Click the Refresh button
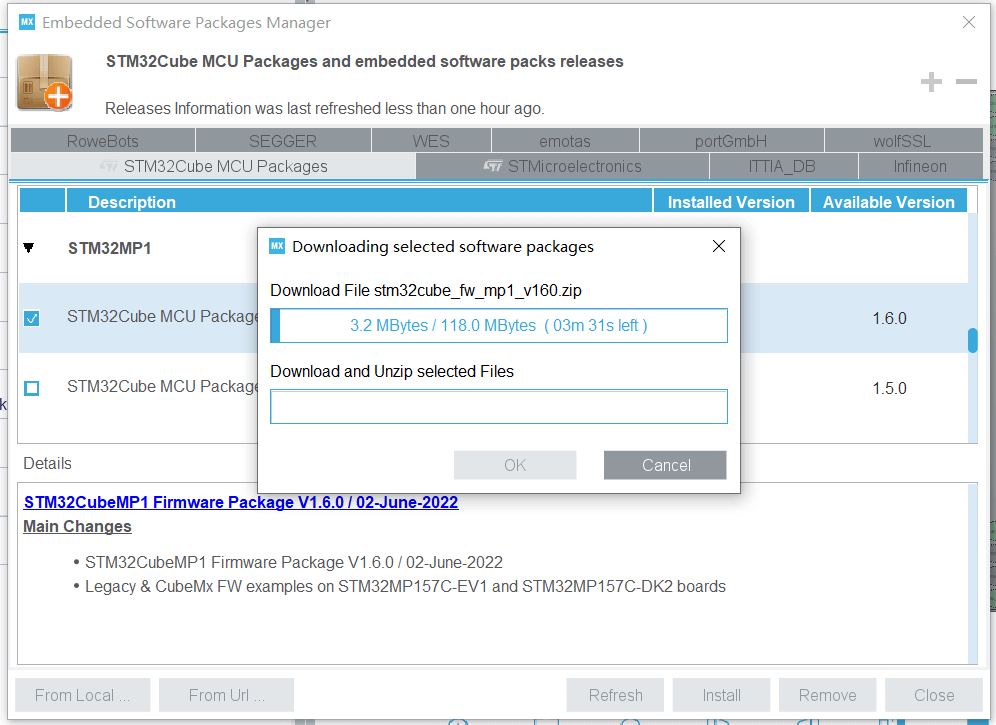Image resolution: width=996 pixels, height=725 pixels. click(615, 695)
